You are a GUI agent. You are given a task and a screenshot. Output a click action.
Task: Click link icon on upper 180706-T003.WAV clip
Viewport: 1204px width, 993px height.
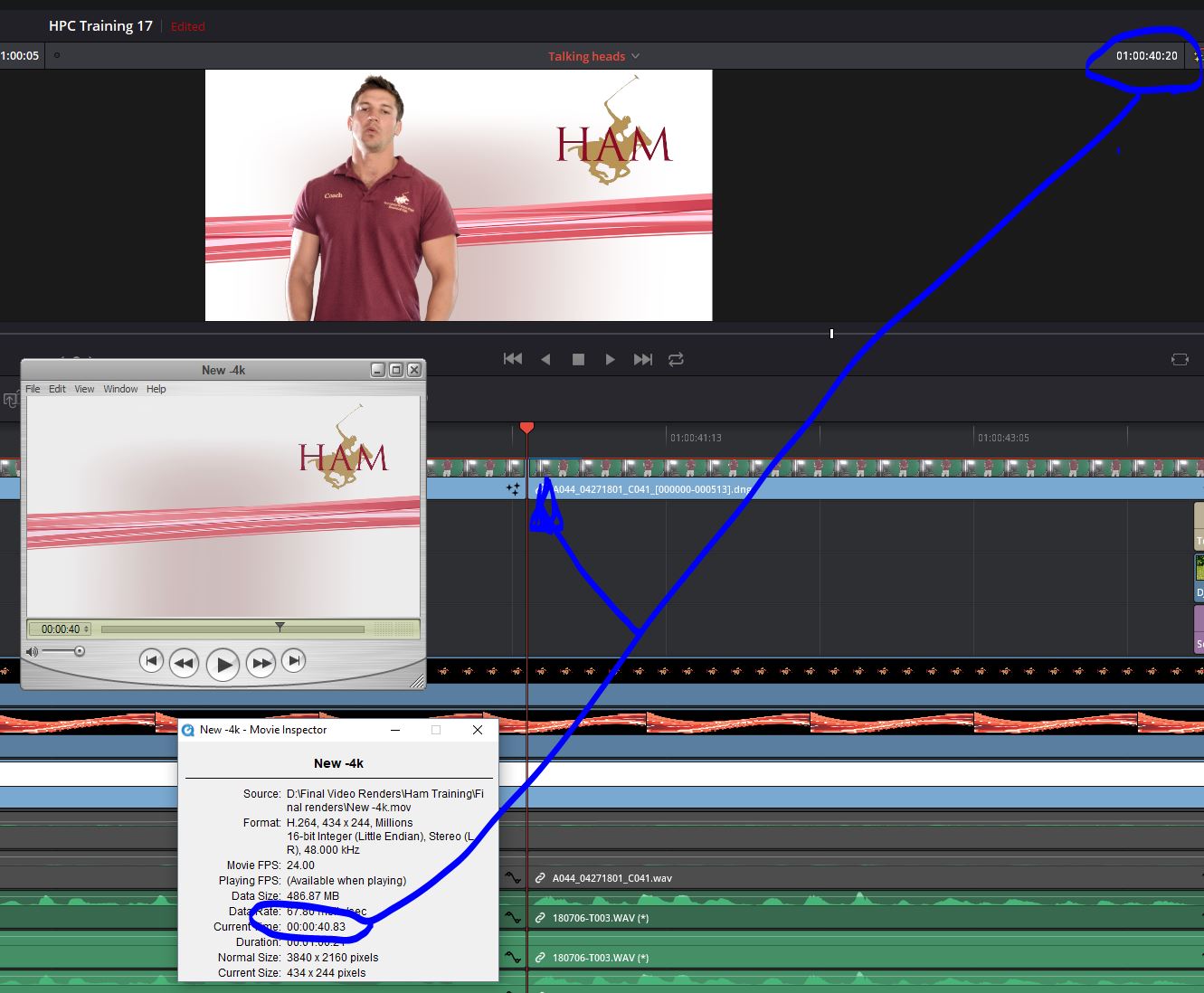tap(540, 918)
